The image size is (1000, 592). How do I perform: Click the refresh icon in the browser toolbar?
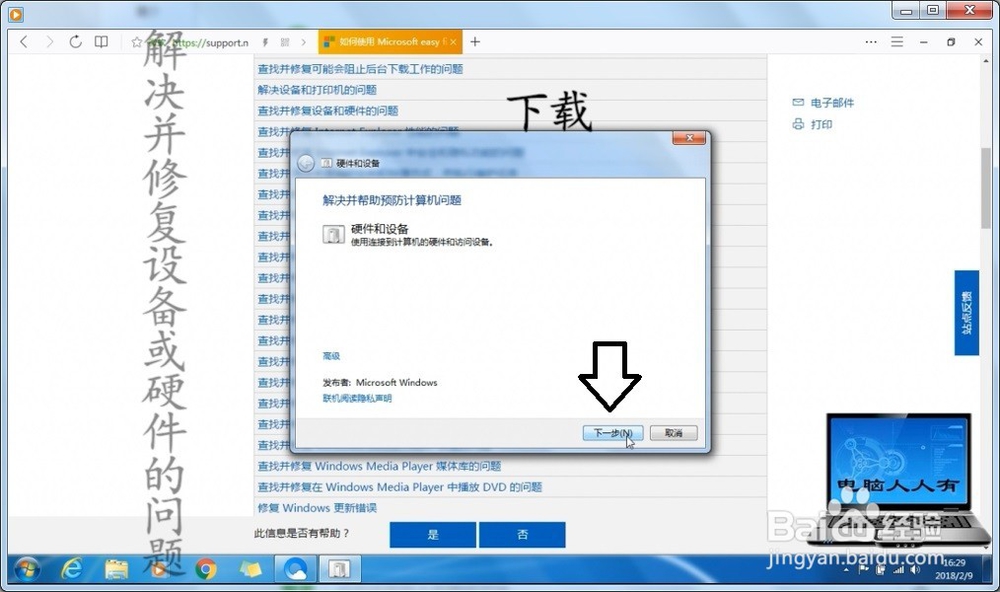75,42
